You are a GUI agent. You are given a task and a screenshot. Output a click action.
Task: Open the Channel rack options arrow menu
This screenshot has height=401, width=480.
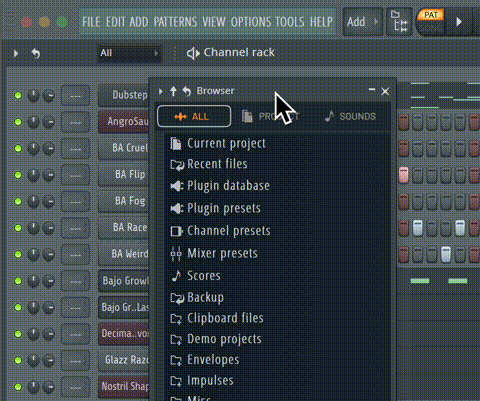pyautogui.click(x=16, y=53)
